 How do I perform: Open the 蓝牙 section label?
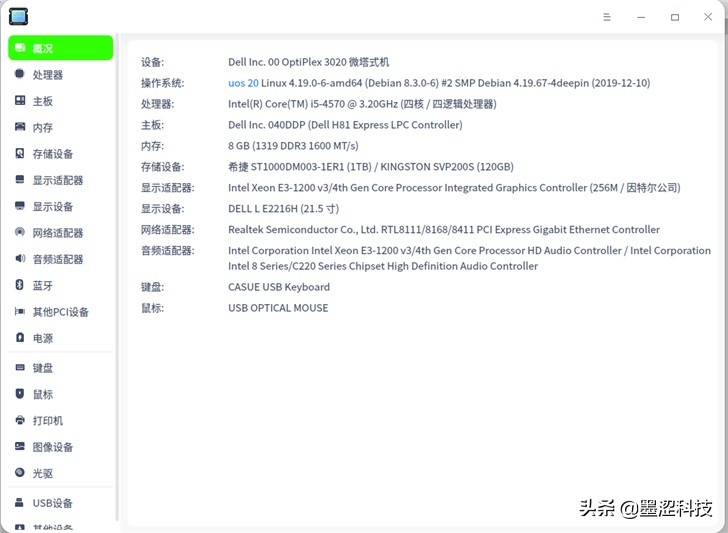[x=43, y=286]
